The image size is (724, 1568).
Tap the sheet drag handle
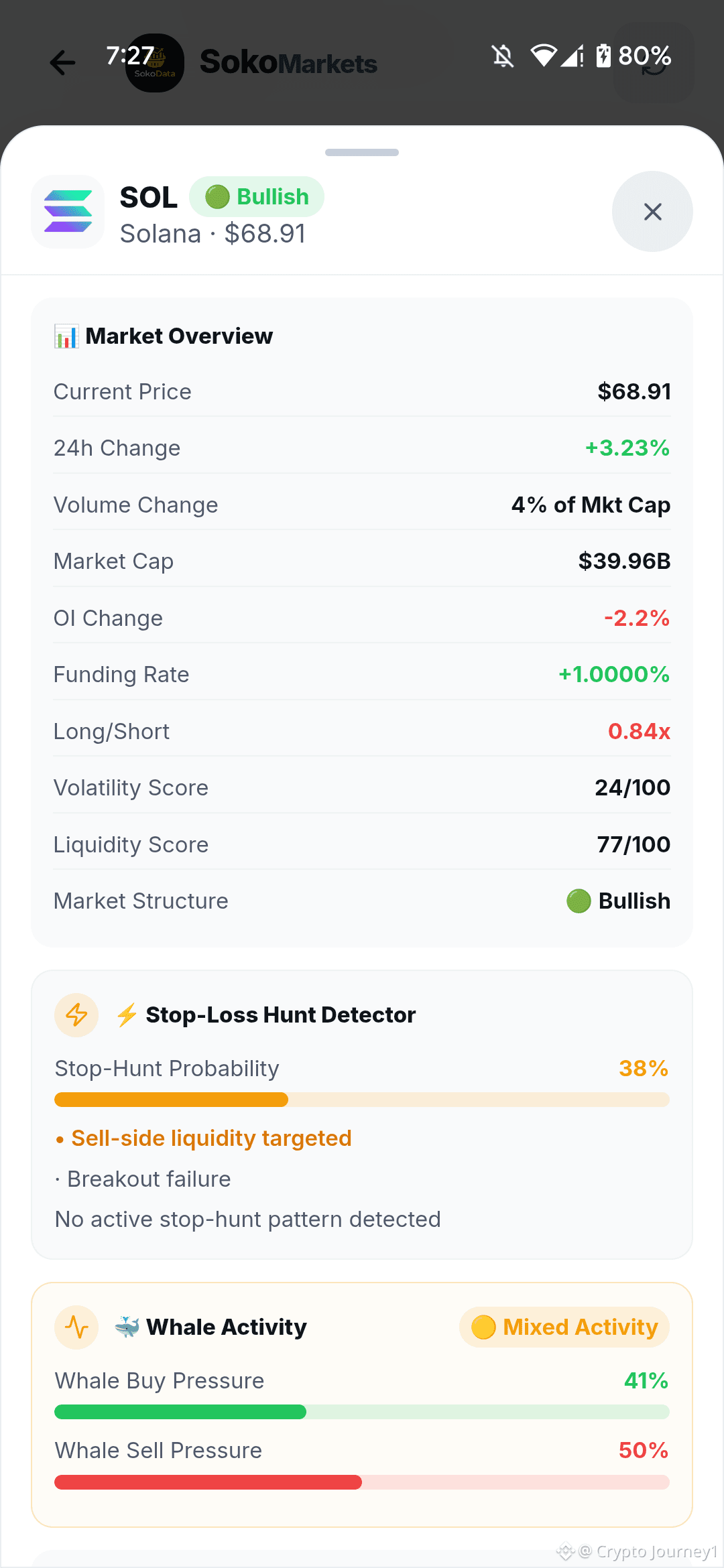(x=362, y=153)
